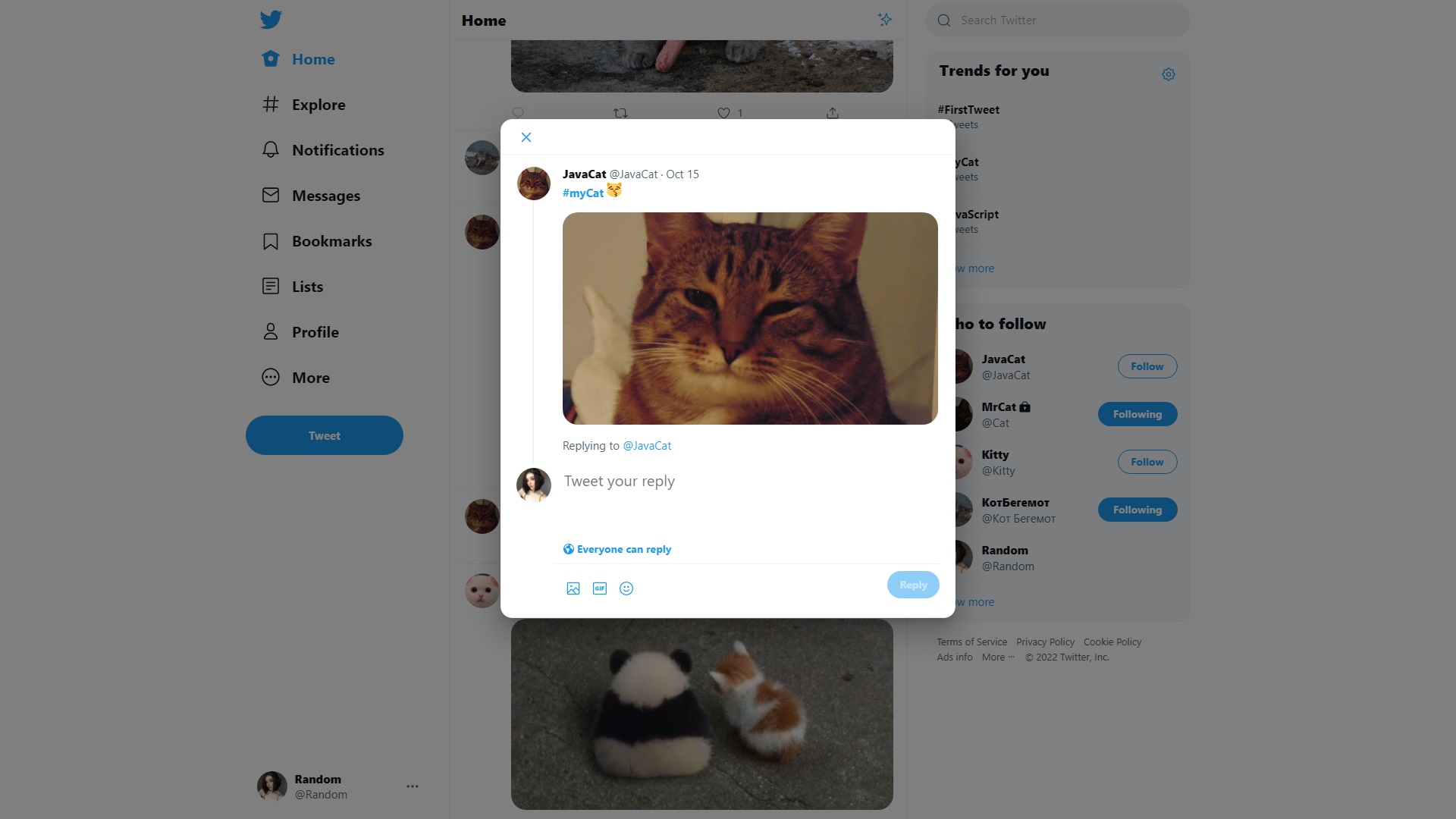Open the GIF picker icon

pos(600,588)
